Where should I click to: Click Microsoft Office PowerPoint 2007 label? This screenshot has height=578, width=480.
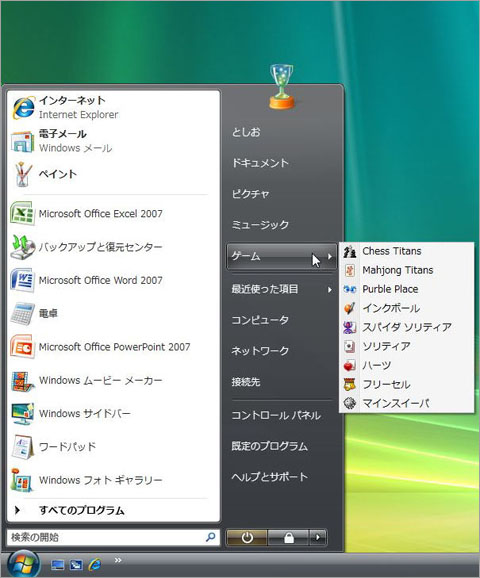coord(115,347)
